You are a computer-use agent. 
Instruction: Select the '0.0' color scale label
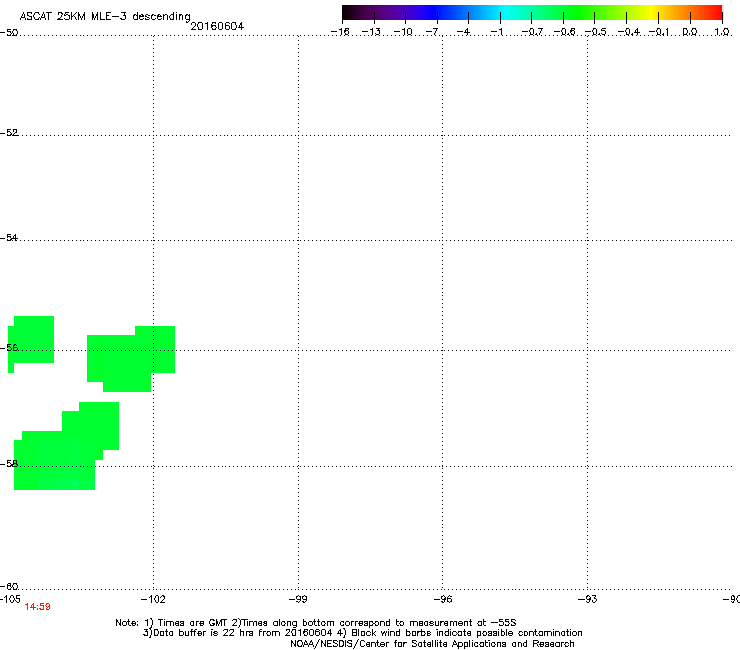(x=690, y=32)
